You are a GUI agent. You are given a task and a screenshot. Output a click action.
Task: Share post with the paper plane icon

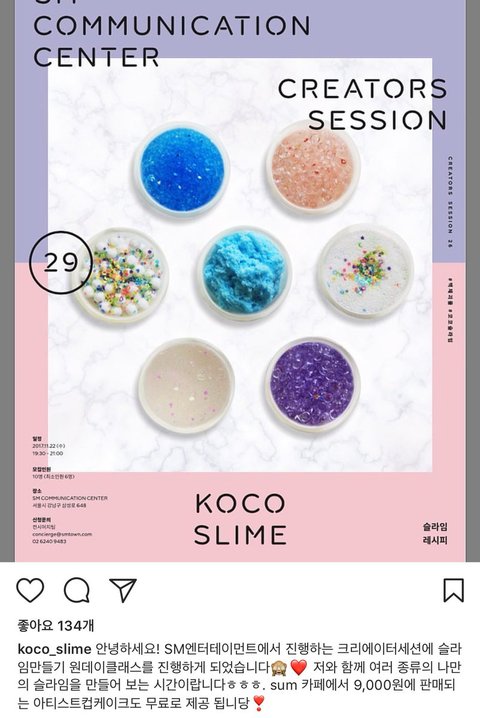pyautogui.click(x=123, y=590)
